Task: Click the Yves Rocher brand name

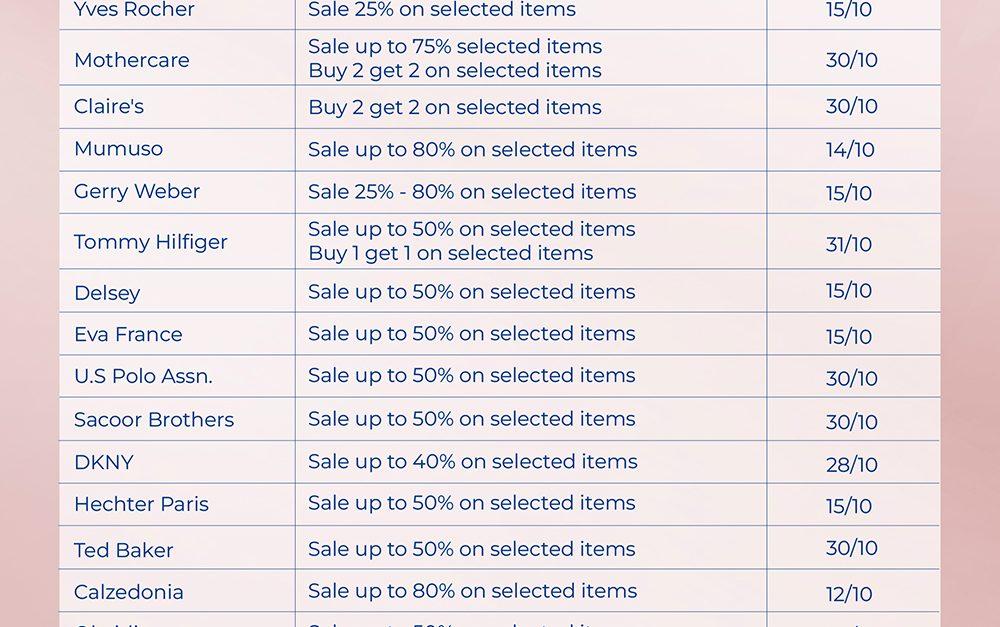Action: click(134, 10)
